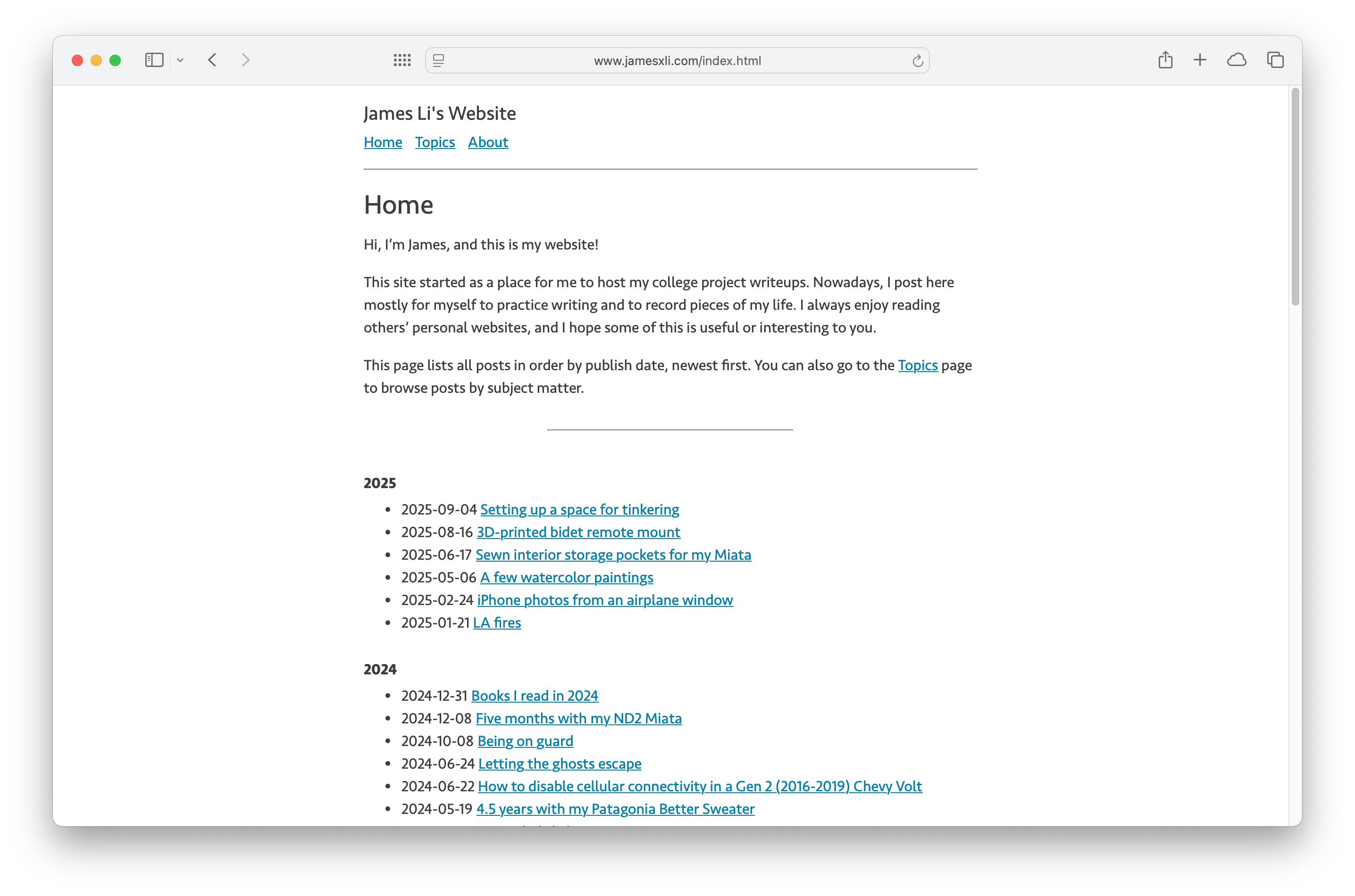Toggle the Safari sidebar
Image resolution: width=1355 pixels, height=896 pixels.
pyautogui.click(x=154, y=60)
